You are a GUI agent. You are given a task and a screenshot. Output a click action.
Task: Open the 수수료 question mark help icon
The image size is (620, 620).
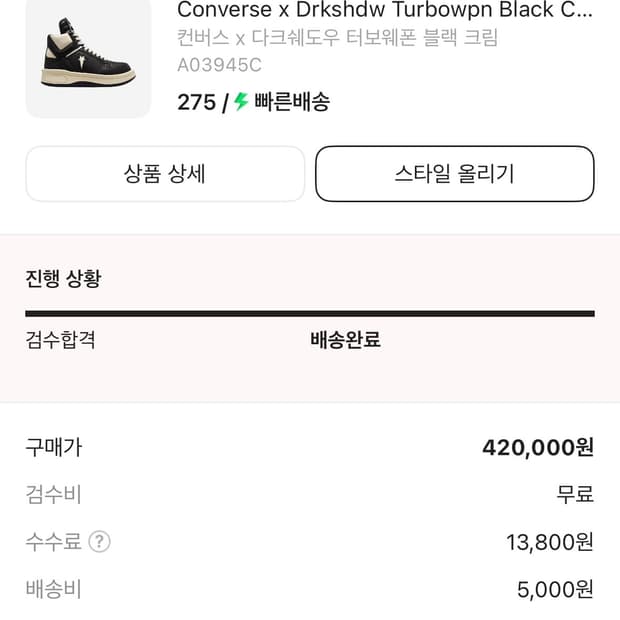point(99,542)
